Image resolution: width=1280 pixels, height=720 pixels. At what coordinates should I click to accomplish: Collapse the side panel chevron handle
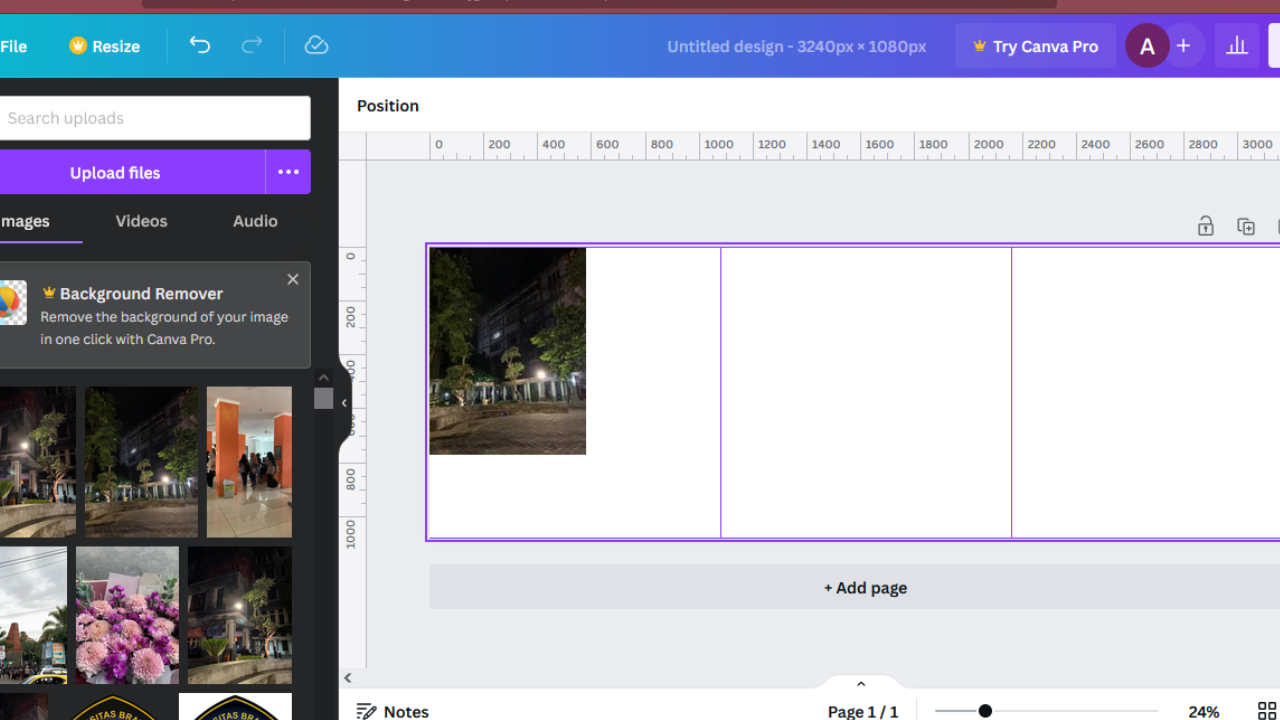pyautogui.click(x=344, y=403)
